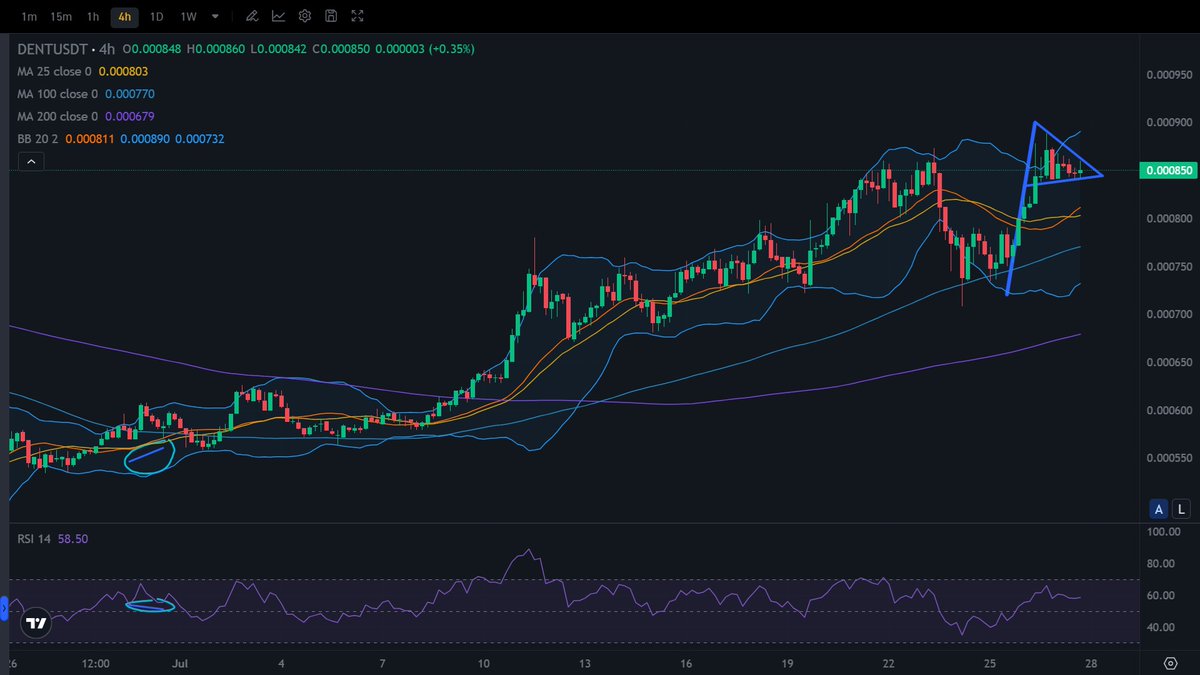Switch to the 1W timeframe
Screen dimensions: 1200x675
pos(188,16)
